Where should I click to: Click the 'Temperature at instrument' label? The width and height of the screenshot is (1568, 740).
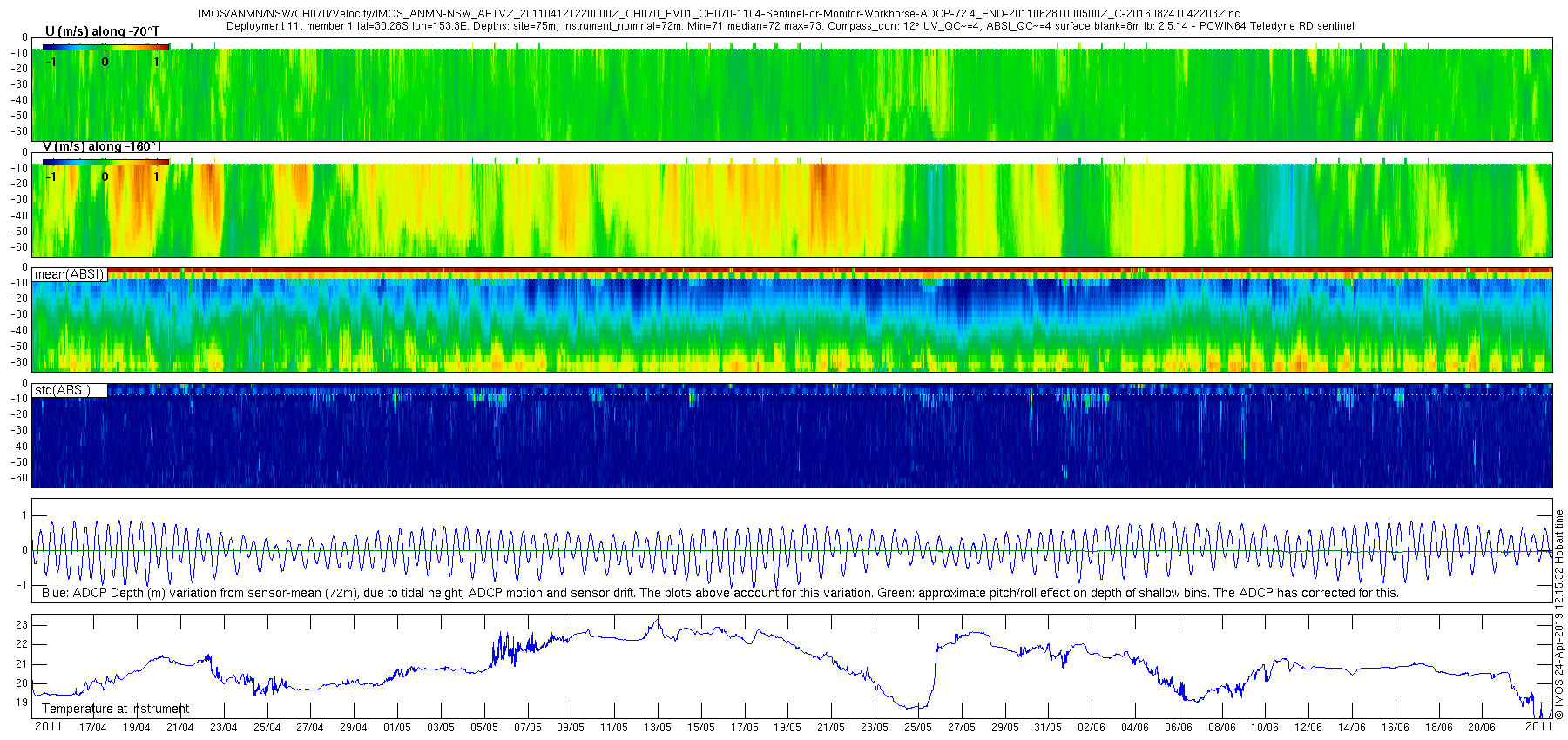coord(116,709)
